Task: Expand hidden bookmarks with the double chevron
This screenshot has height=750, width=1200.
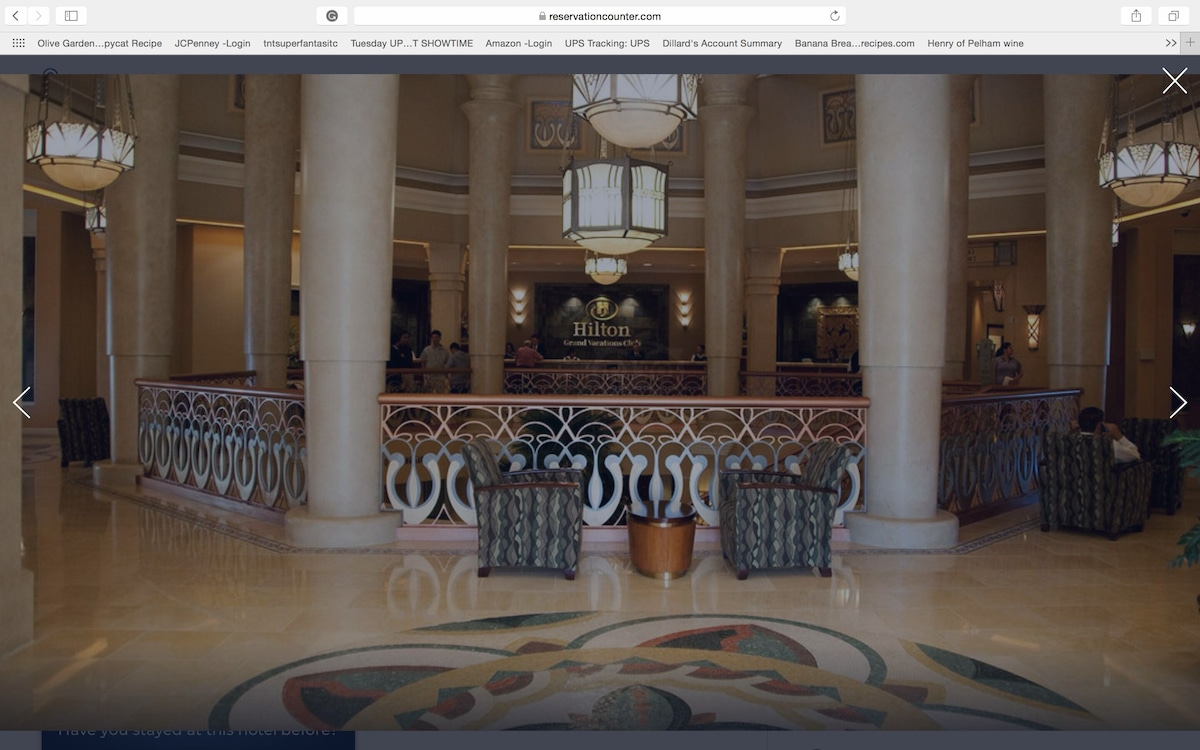Action: 1171,43
